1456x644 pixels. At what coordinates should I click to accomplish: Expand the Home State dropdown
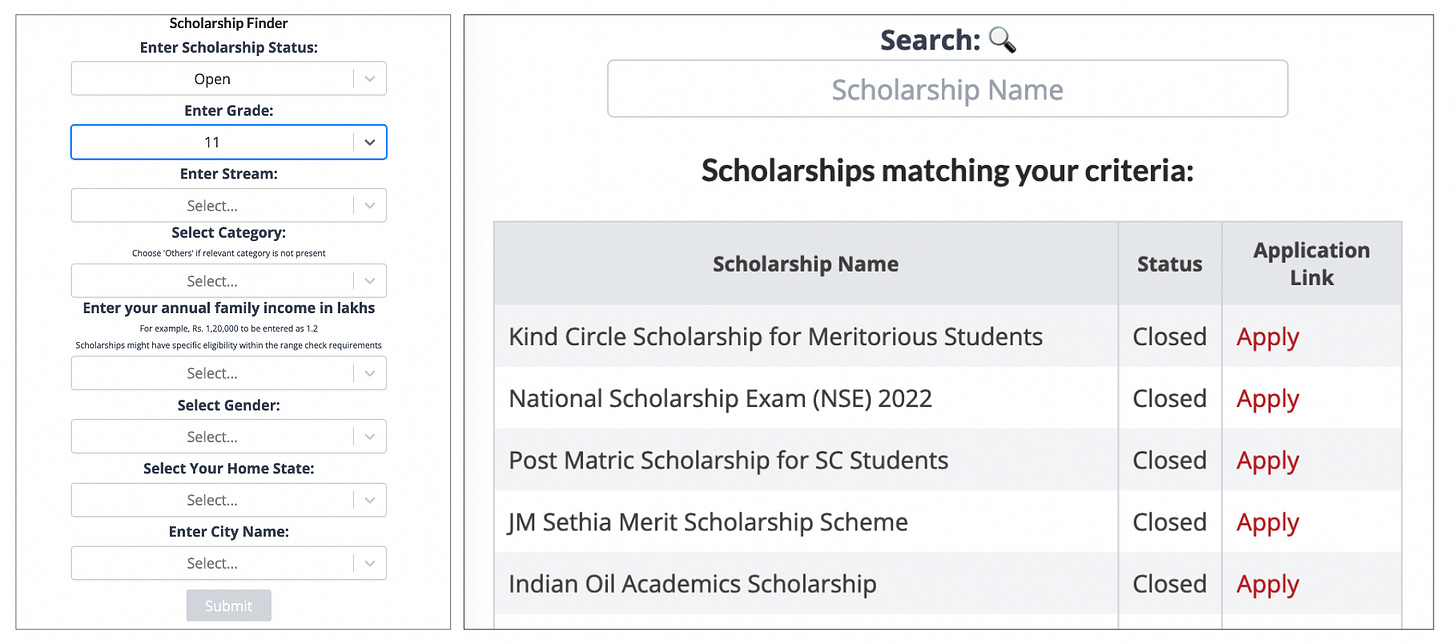228,500
